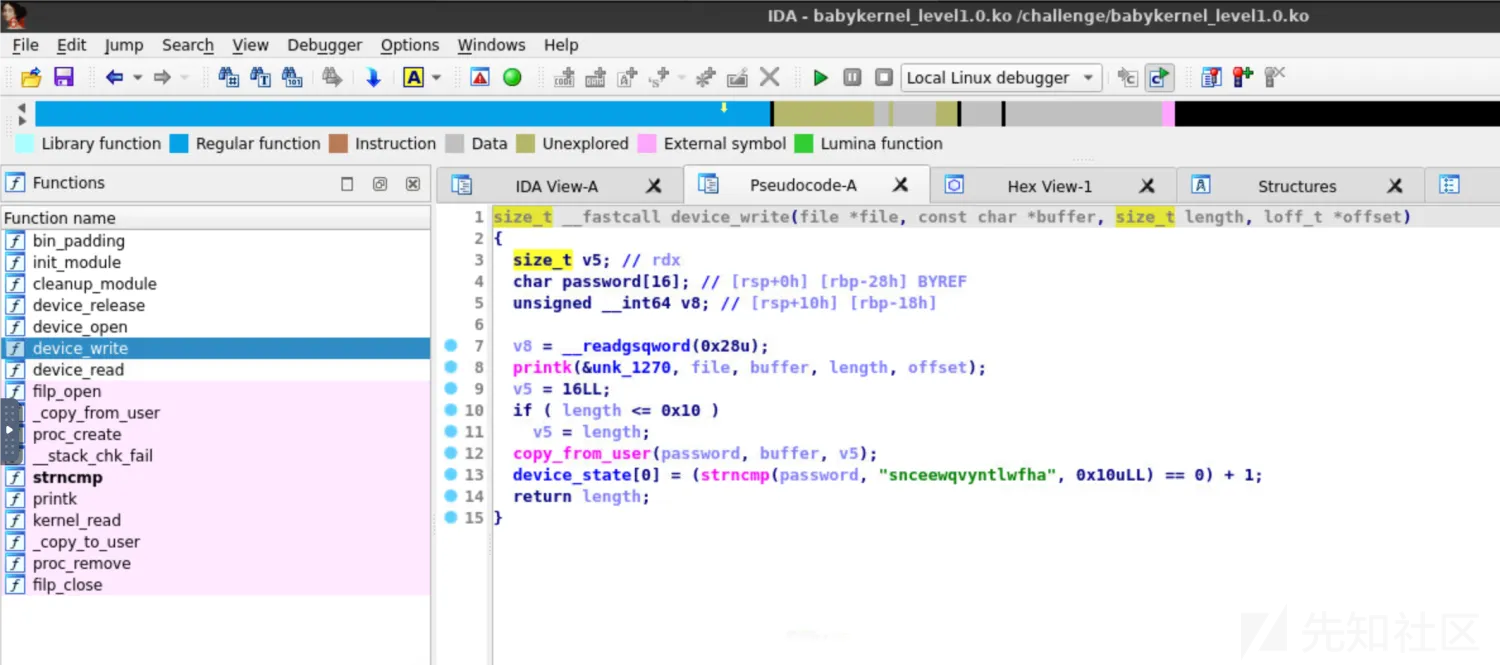Viewport: 1500px width, 665px height.
Task: Open the back-arrow history dropdown
Action: (x=137, y=77)
